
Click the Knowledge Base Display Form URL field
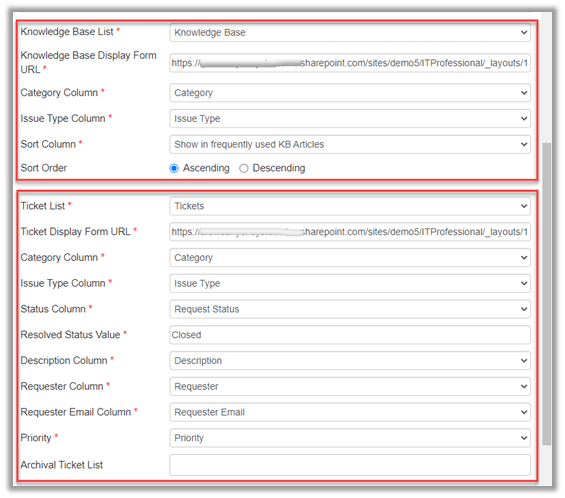tap(350, 63)
